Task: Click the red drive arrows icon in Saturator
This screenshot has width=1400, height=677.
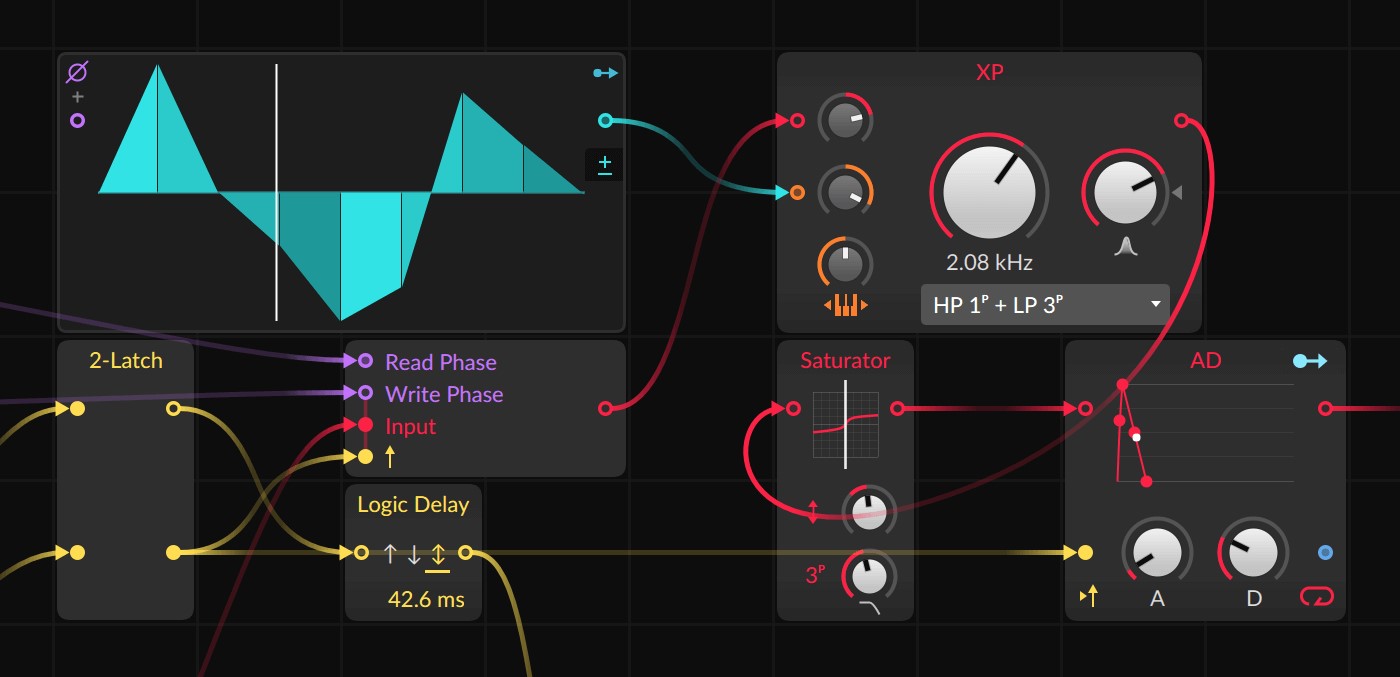Action: [x=813, y=511]
